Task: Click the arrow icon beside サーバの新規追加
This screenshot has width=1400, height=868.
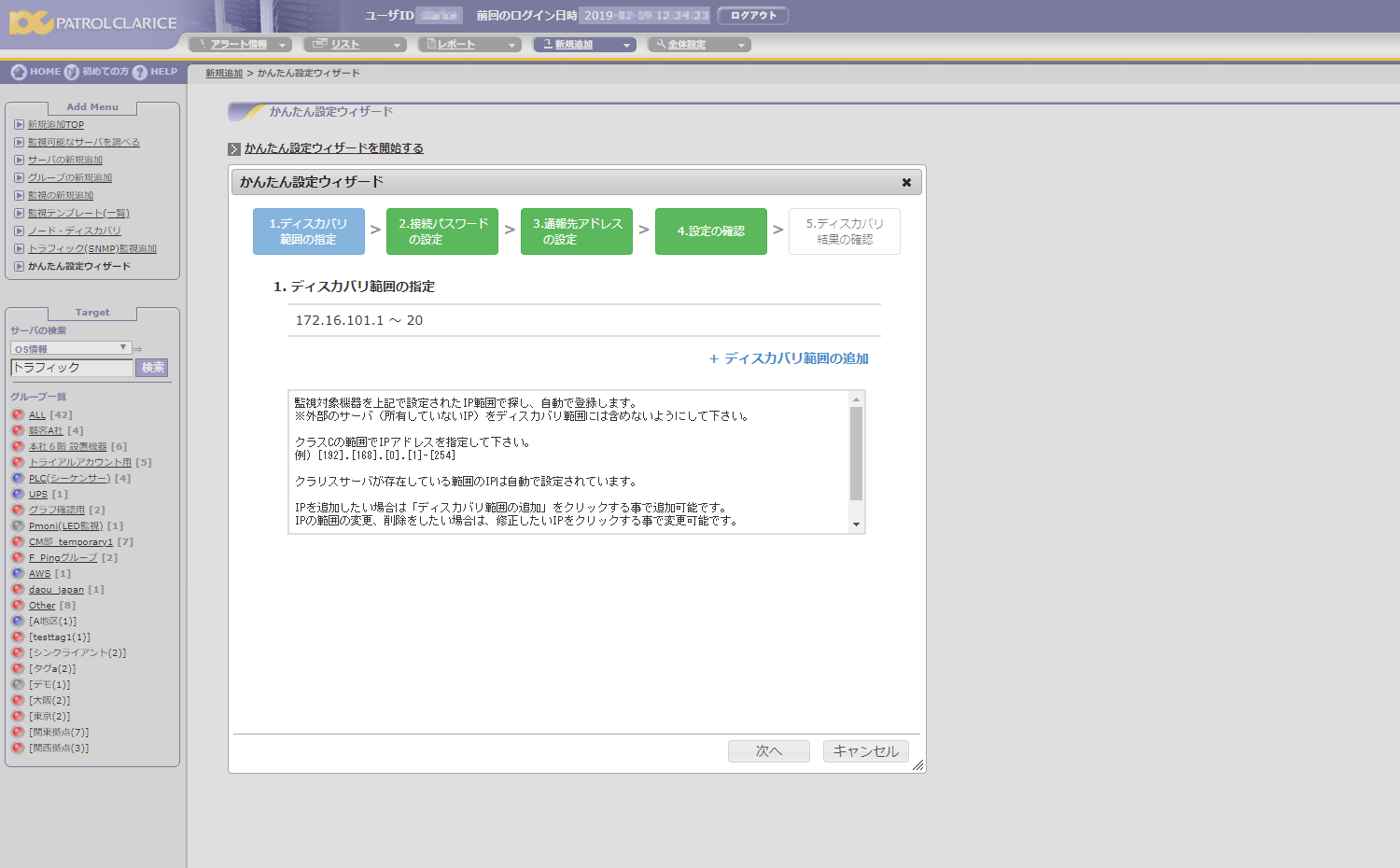Action: click(x=19, y=160)
